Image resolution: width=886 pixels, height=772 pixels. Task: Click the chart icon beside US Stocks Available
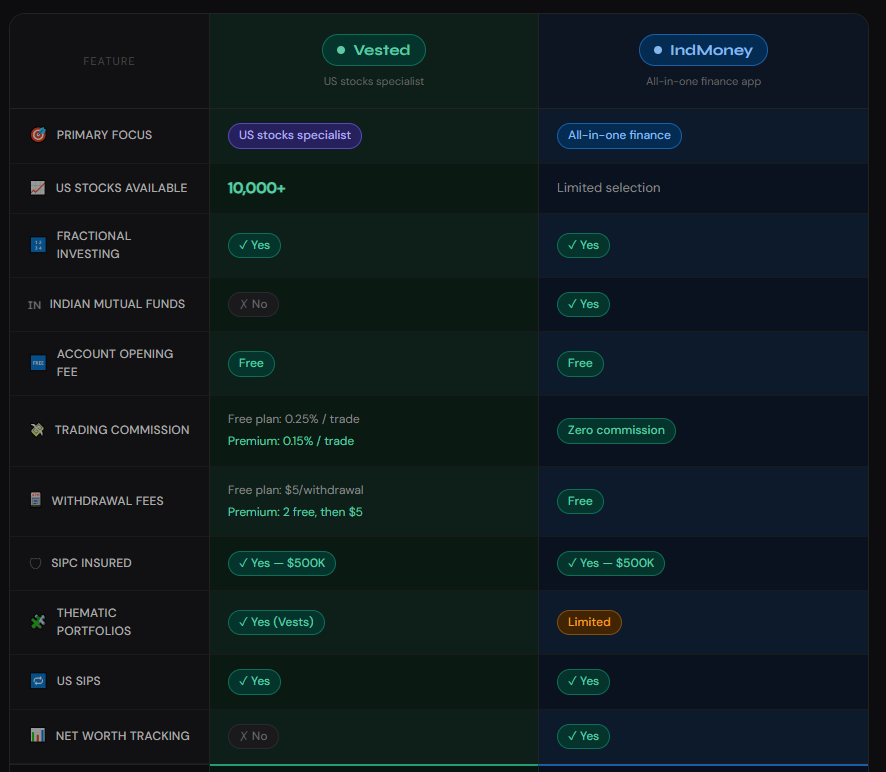click(x=38, y=188)
